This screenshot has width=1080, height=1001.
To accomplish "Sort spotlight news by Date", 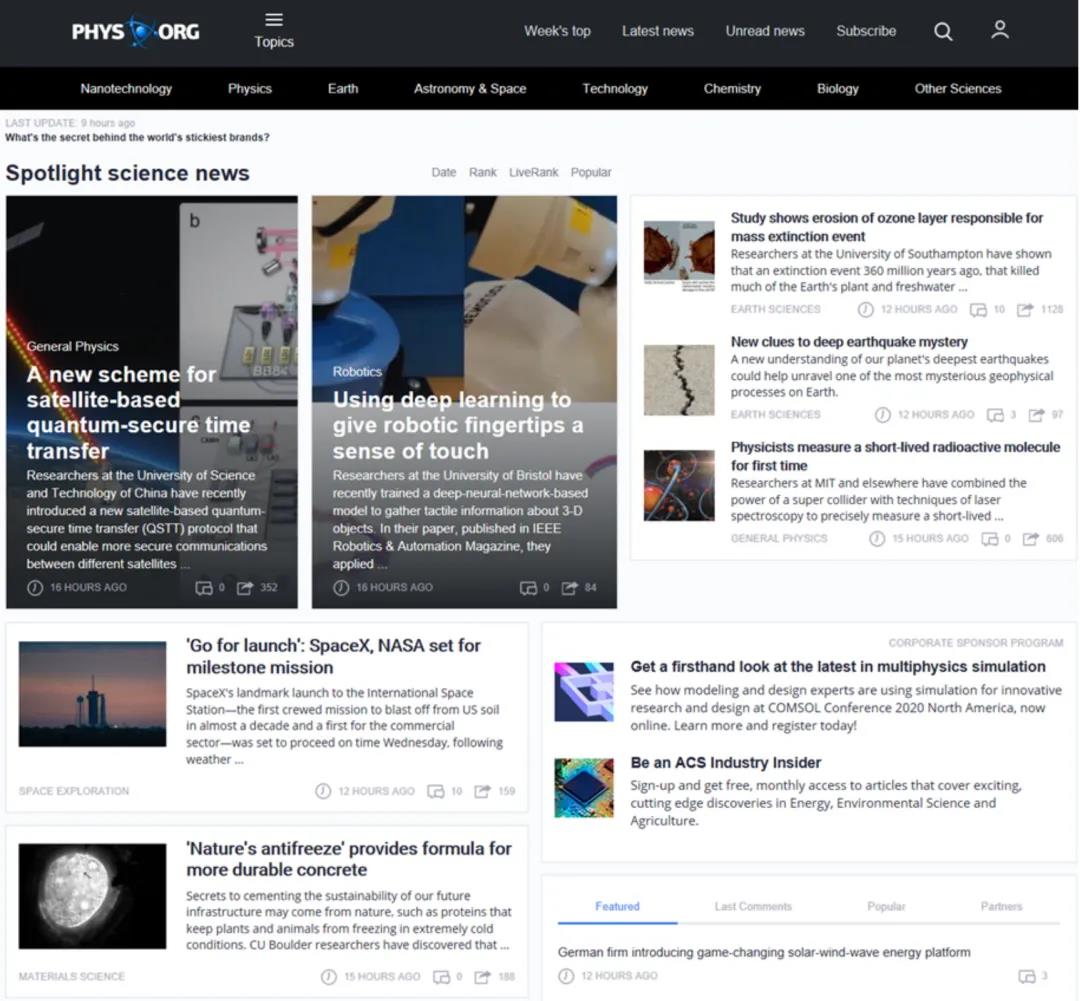I will pos(443,172).
